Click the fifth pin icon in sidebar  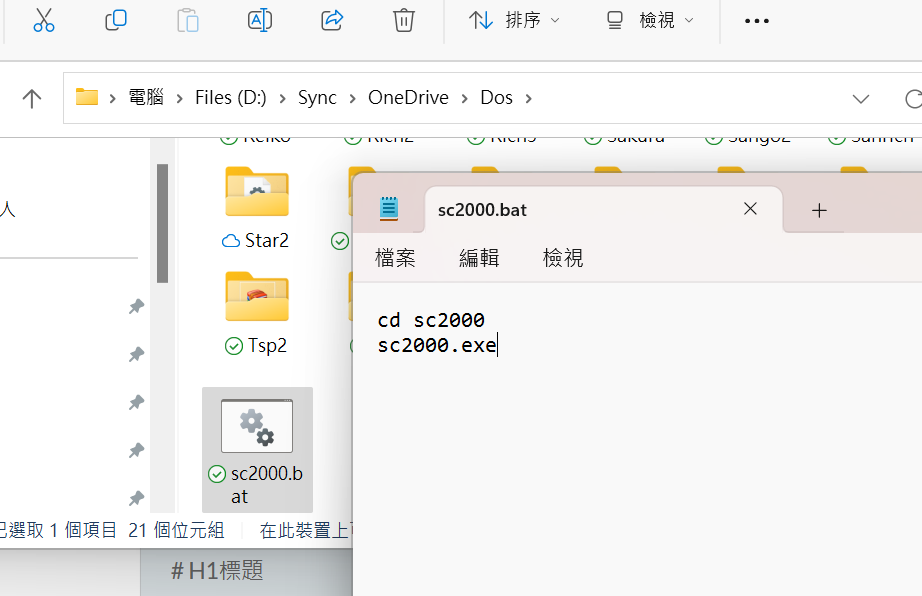coord(136,498)
